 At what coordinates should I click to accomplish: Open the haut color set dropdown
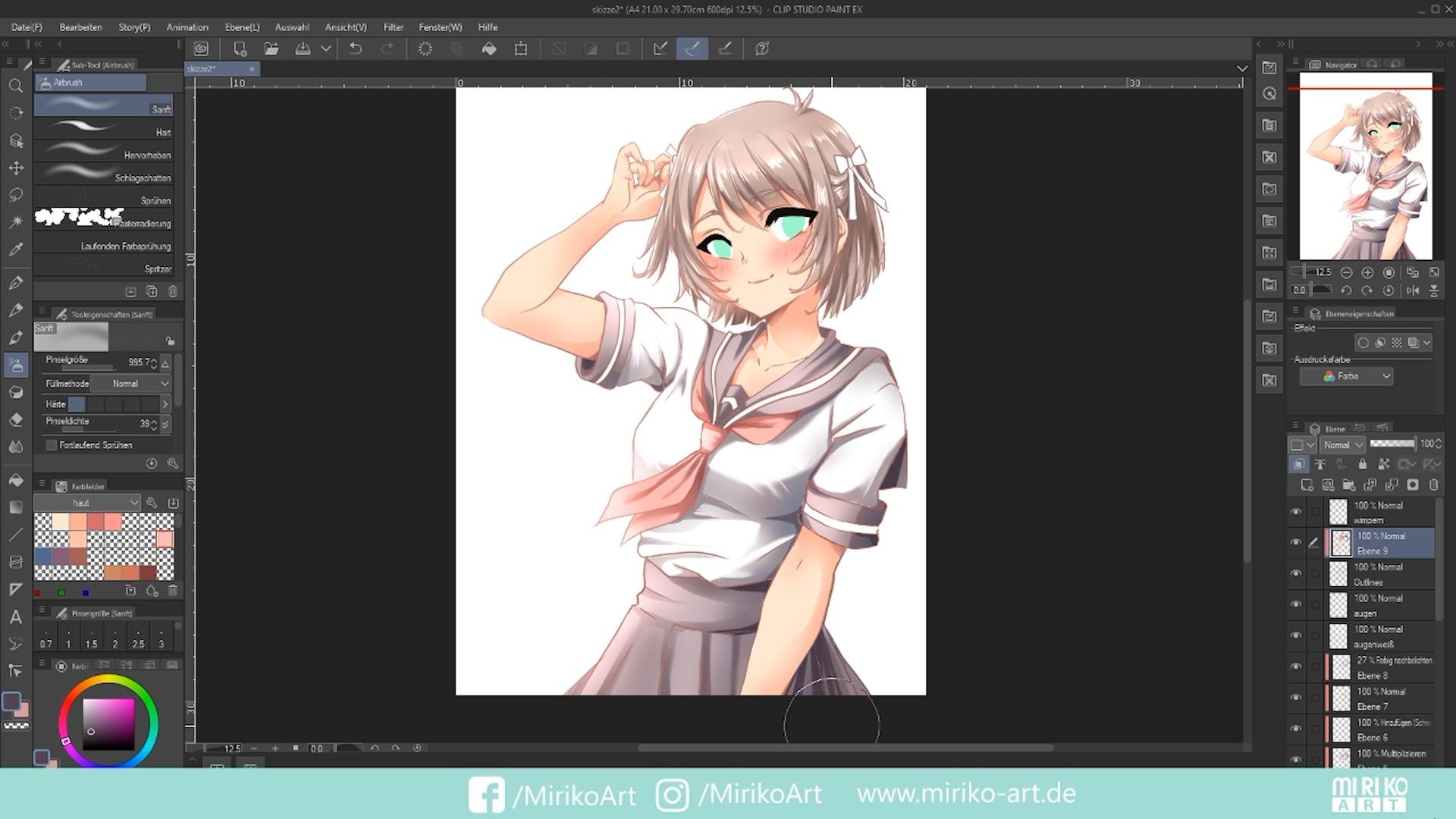[x=87, y=503]
